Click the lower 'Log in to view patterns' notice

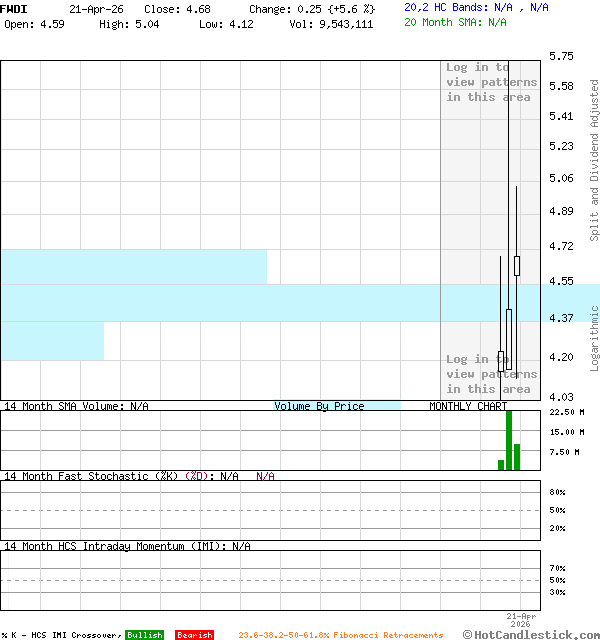(491, 374)
